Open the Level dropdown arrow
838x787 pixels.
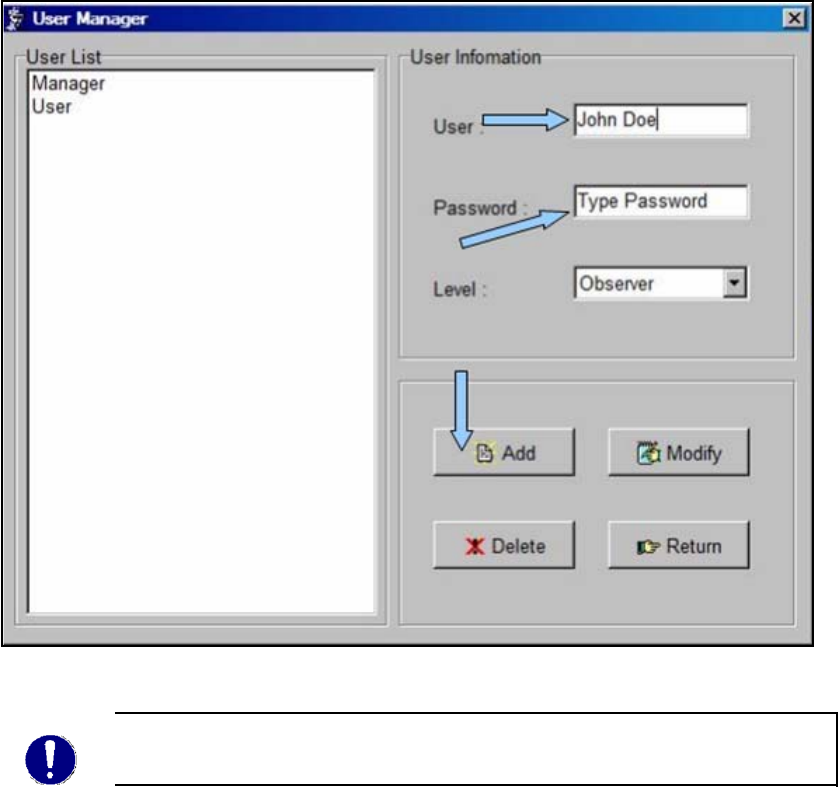735,283
